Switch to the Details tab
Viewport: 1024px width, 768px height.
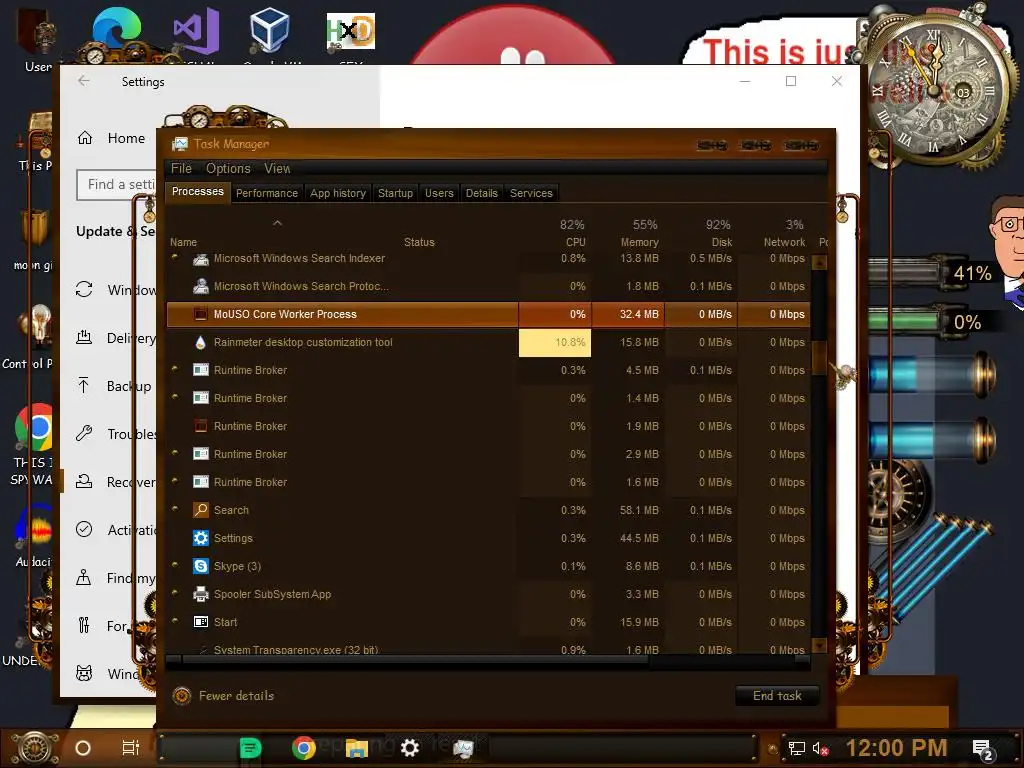click(481, 193)
